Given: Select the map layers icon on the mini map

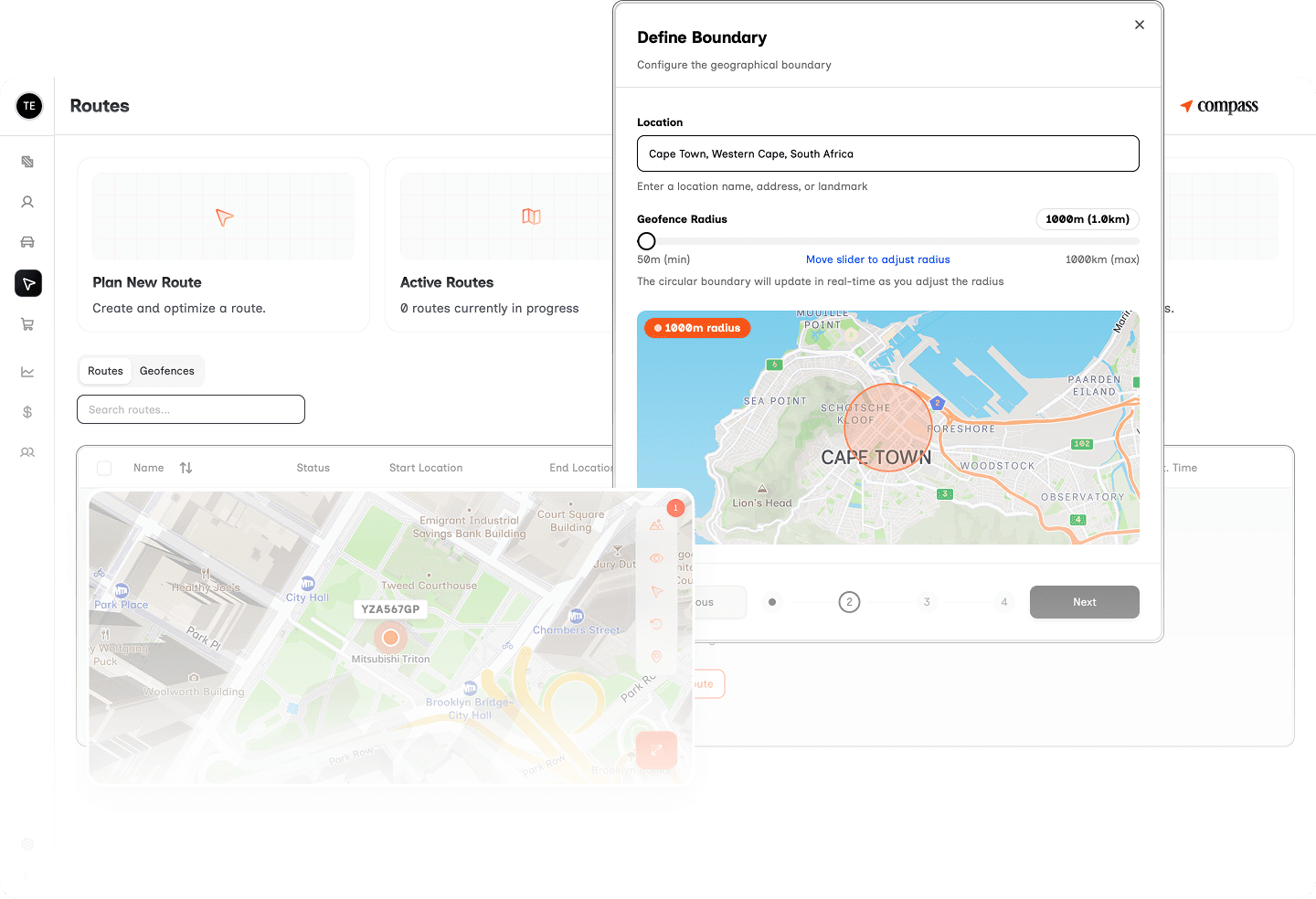Looking at the screenshot, I should click(656, 524).
